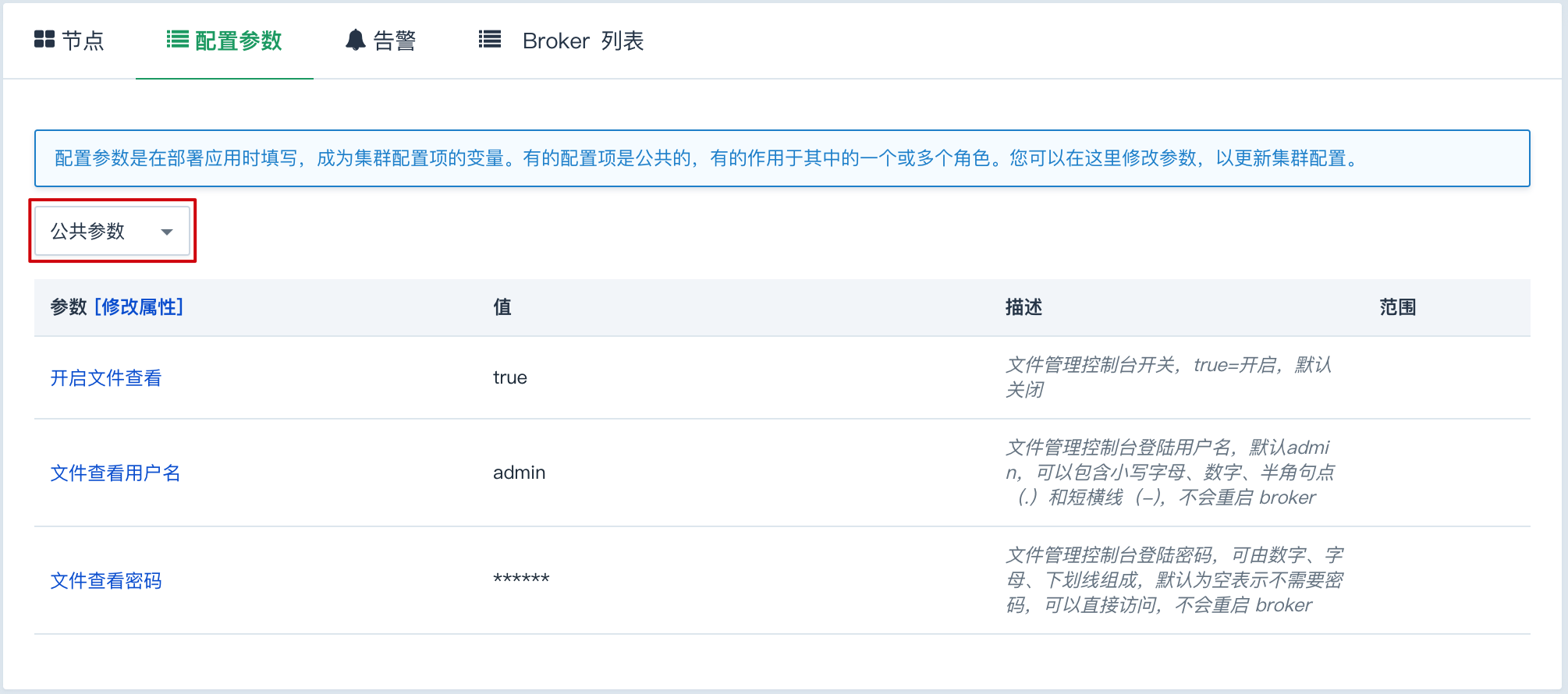Screen dimensions: 1568x694
Task: Click the 值 column header
Action: [x=502, y=307]
